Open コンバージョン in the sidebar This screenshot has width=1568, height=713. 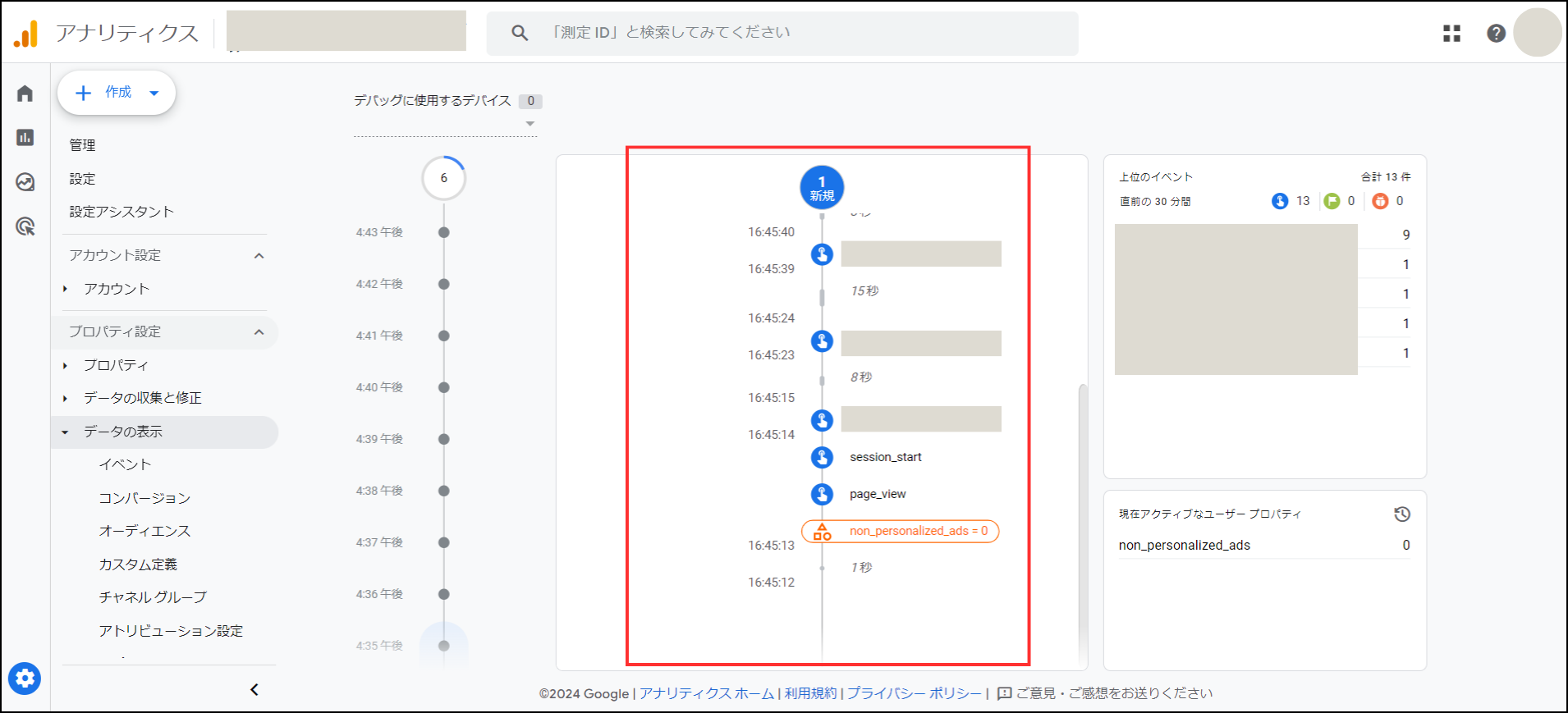point(144,498)
